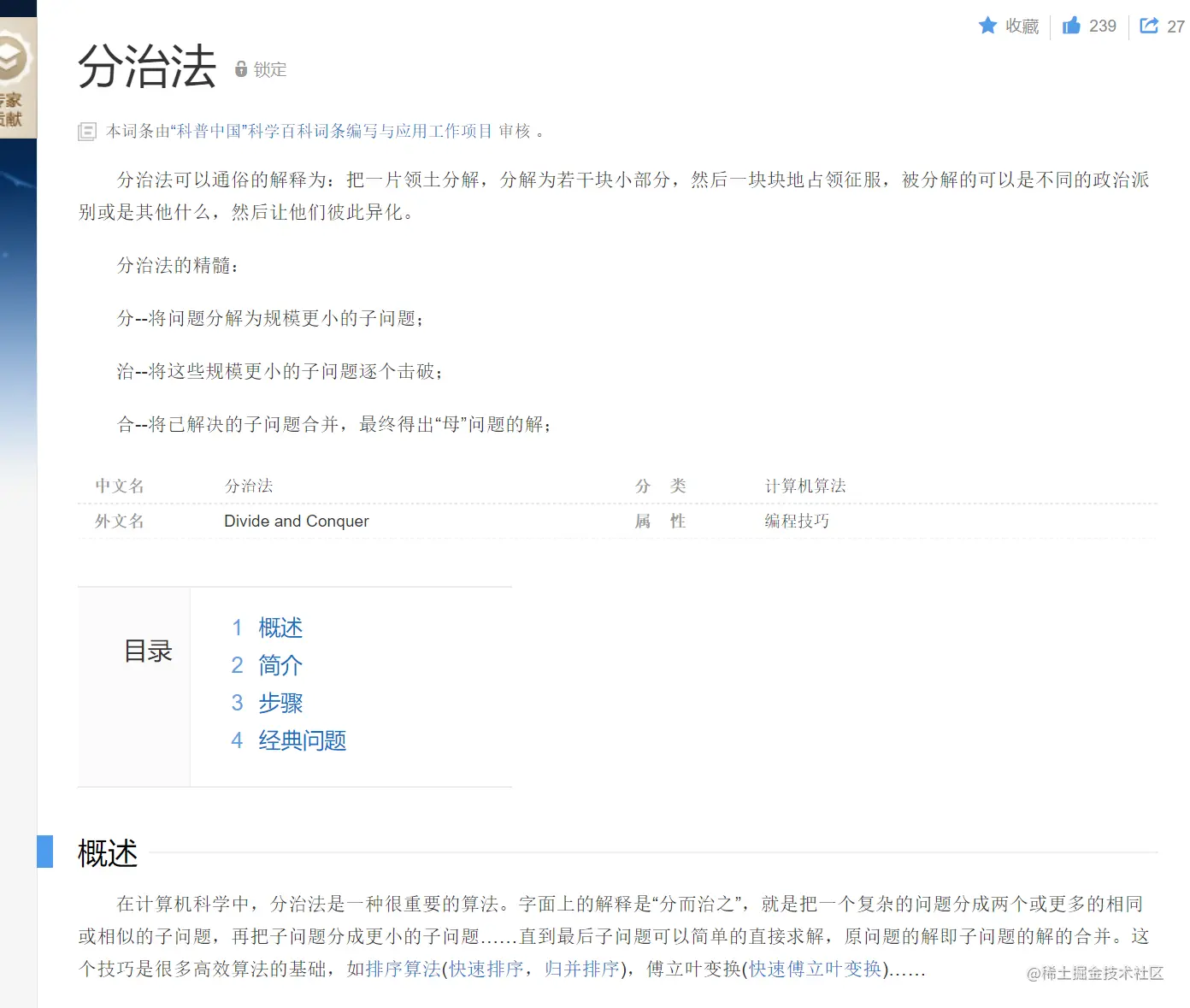Click the star favorite icon

click(987, 26)
